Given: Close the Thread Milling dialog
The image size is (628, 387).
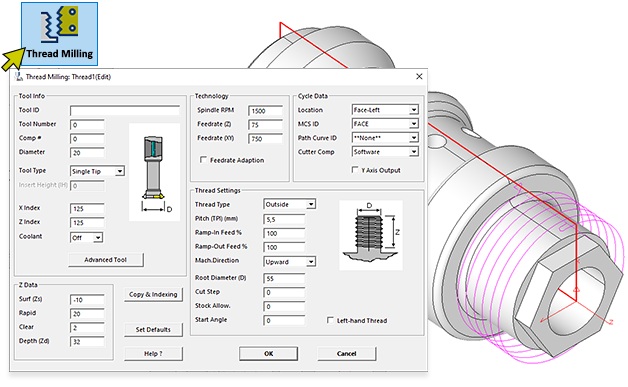Looking at the screenshot, I should (x=419, y=76).
